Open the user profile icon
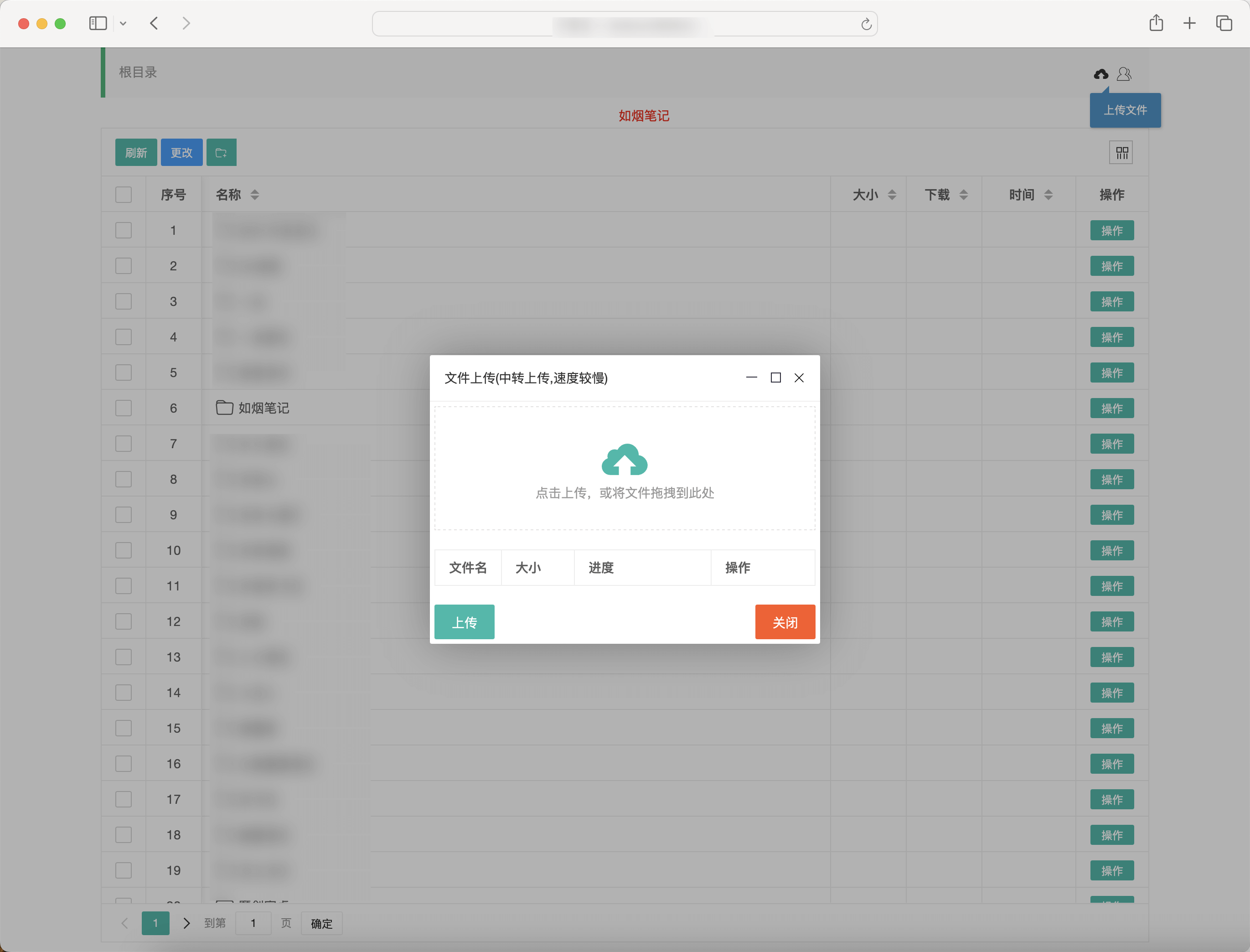The width and height of the screenshot is (1250, 952). tap(1124, 74)
